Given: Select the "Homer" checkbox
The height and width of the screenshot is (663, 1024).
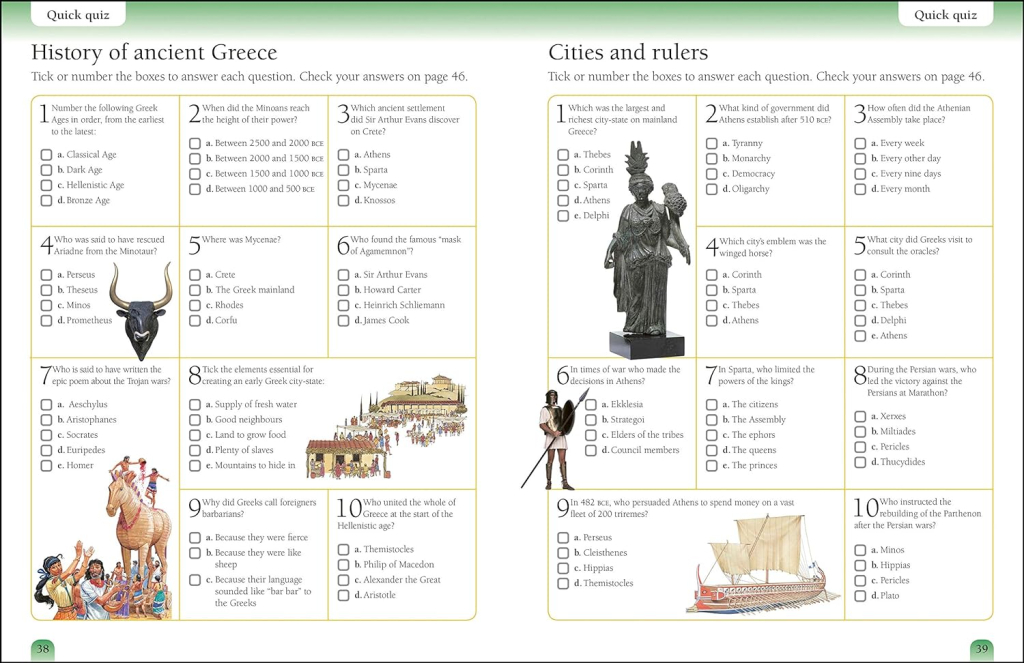Looking at the screenshot, I should coord(46,466).
